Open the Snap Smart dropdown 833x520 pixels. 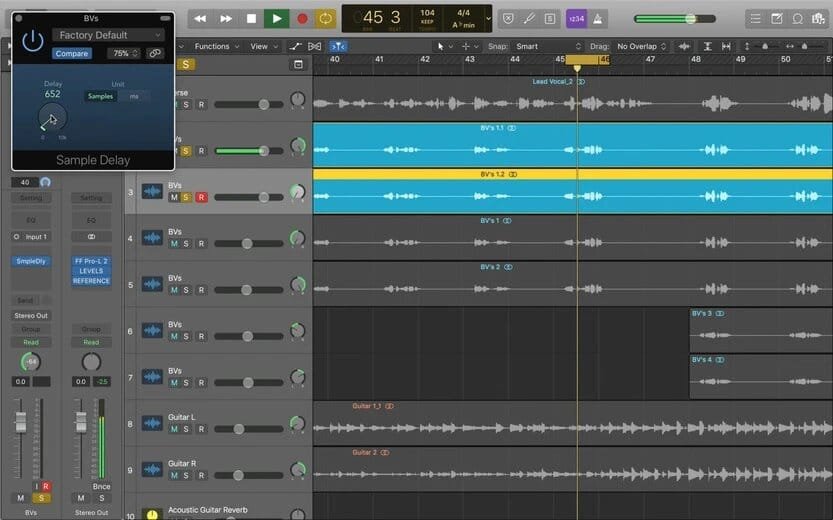[548, 47]
